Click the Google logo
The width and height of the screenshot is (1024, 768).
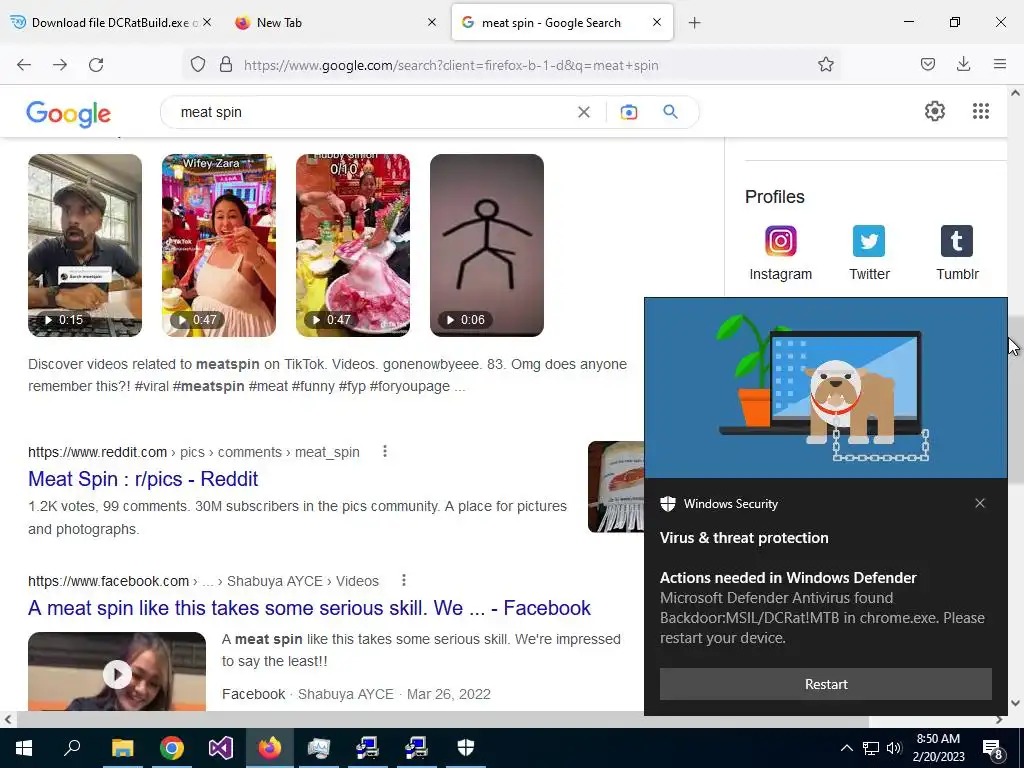(x=69, y=114)
